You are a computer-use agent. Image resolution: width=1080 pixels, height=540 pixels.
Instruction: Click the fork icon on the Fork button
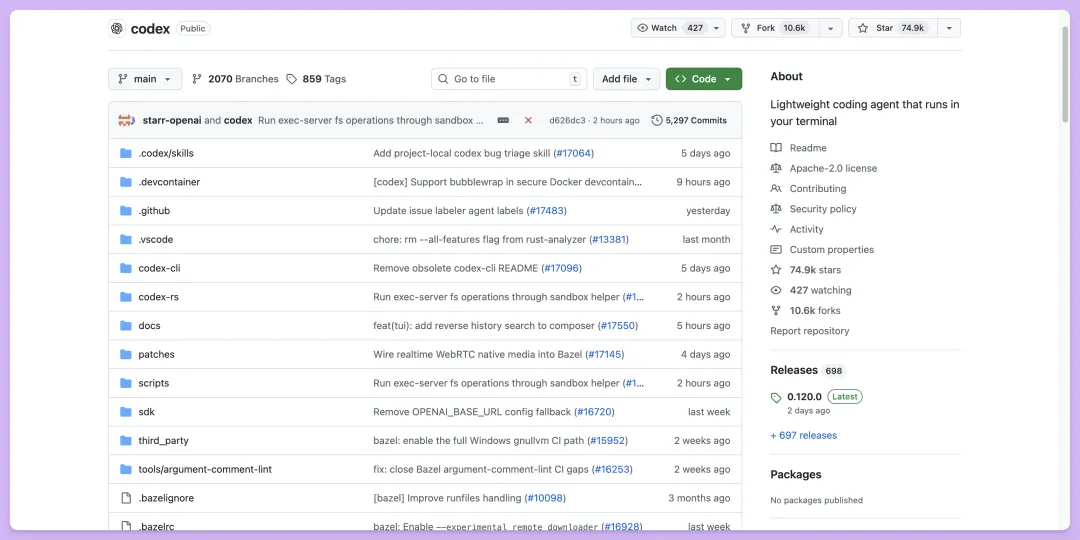pos(745,28)
